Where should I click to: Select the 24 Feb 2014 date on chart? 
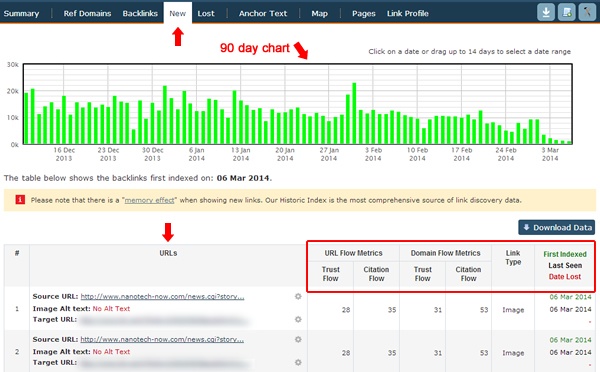(x=506, y=154)
